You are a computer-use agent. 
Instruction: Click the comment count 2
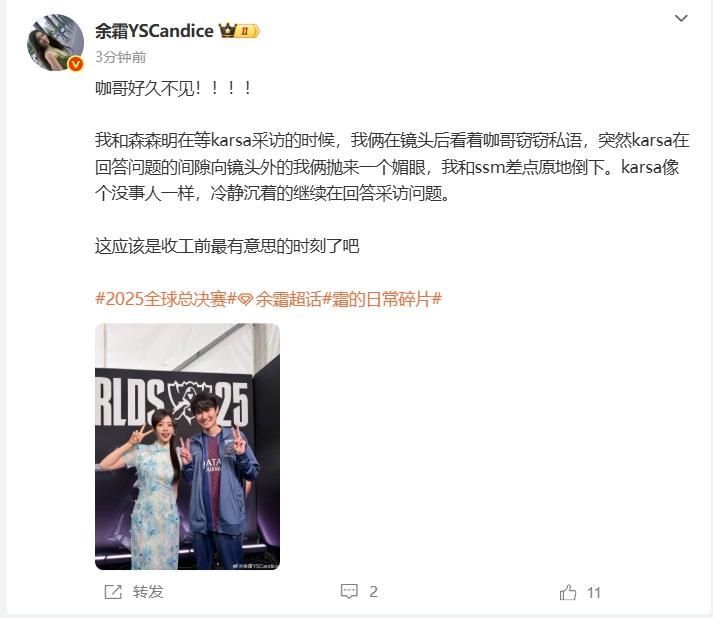(x=373, y=592)
